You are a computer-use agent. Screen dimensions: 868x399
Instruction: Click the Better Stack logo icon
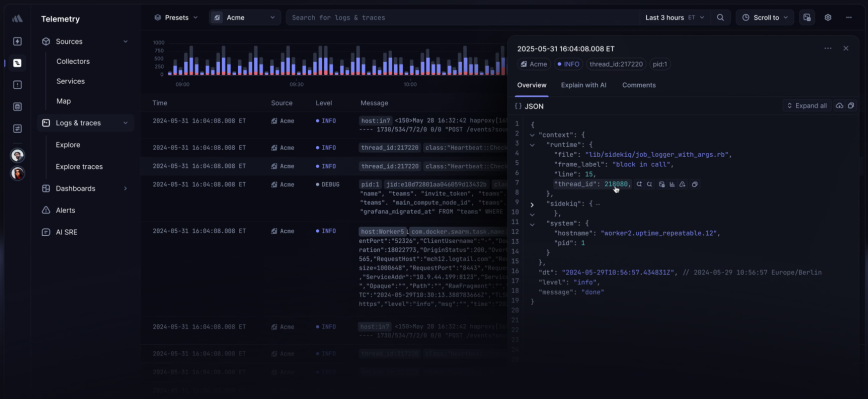17,18
